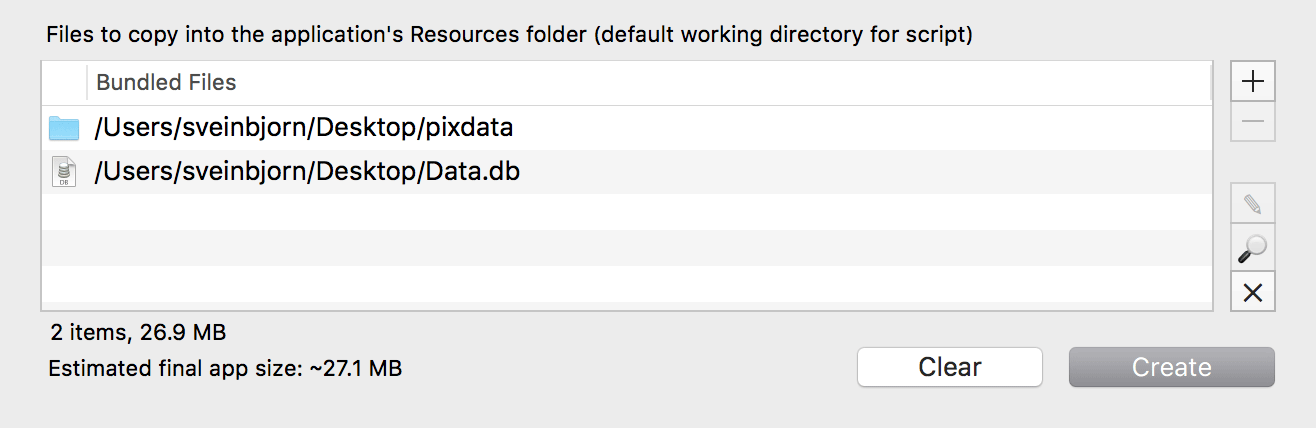Click the blank icon column header
The width and height of the screenshot is (1316, 428).
(65, 82)
